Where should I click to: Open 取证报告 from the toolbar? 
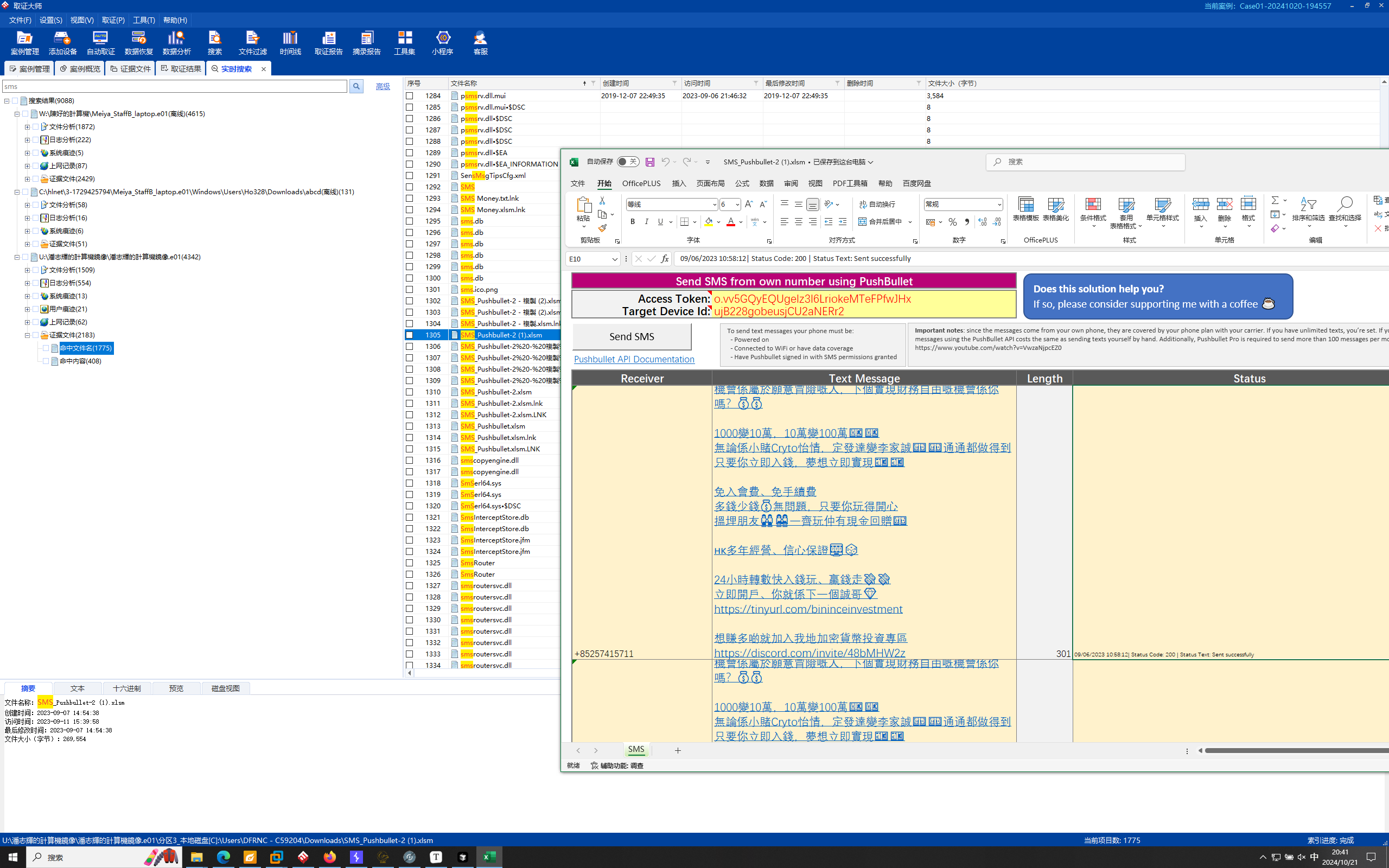tap(328, 43)
